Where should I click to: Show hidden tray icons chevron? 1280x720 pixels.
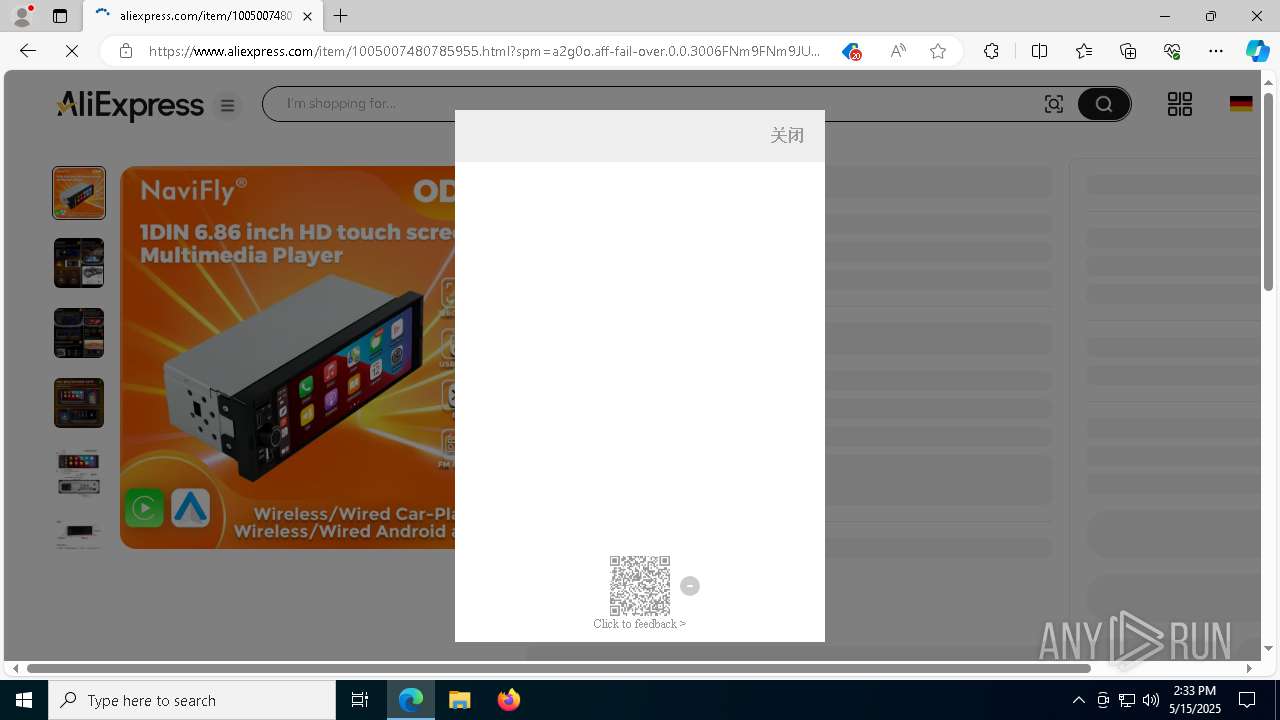coord(1079,700)
